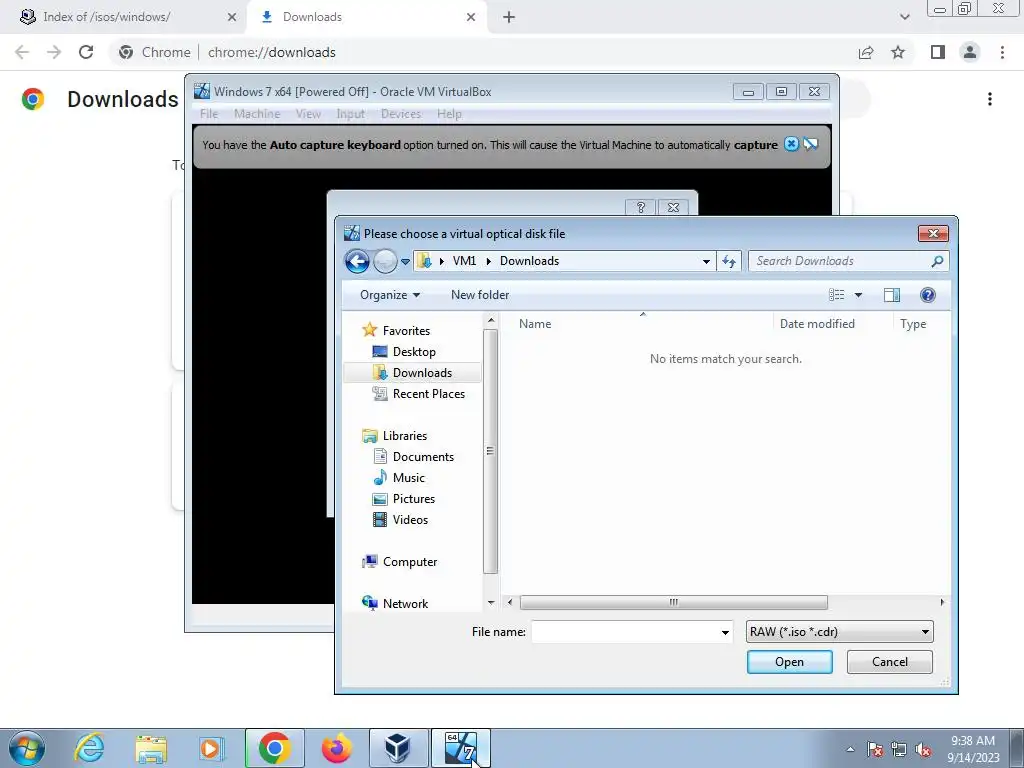This screenshot has width=1024, height=768.
Task: Toggle Chrome side panel icon
Action: 938,52
